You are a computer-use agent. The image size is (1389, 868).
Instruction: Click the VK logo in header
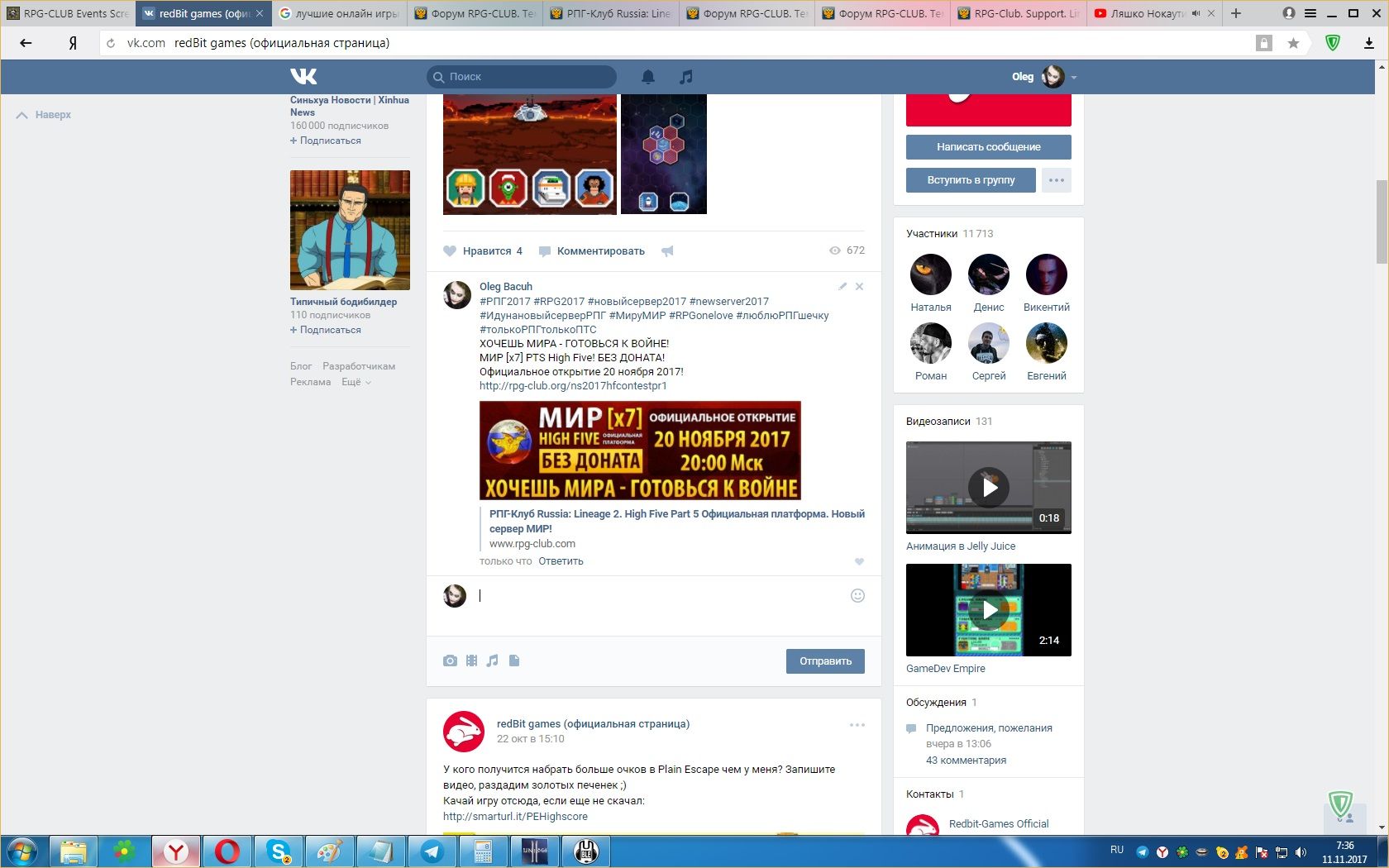pos(303,77)
